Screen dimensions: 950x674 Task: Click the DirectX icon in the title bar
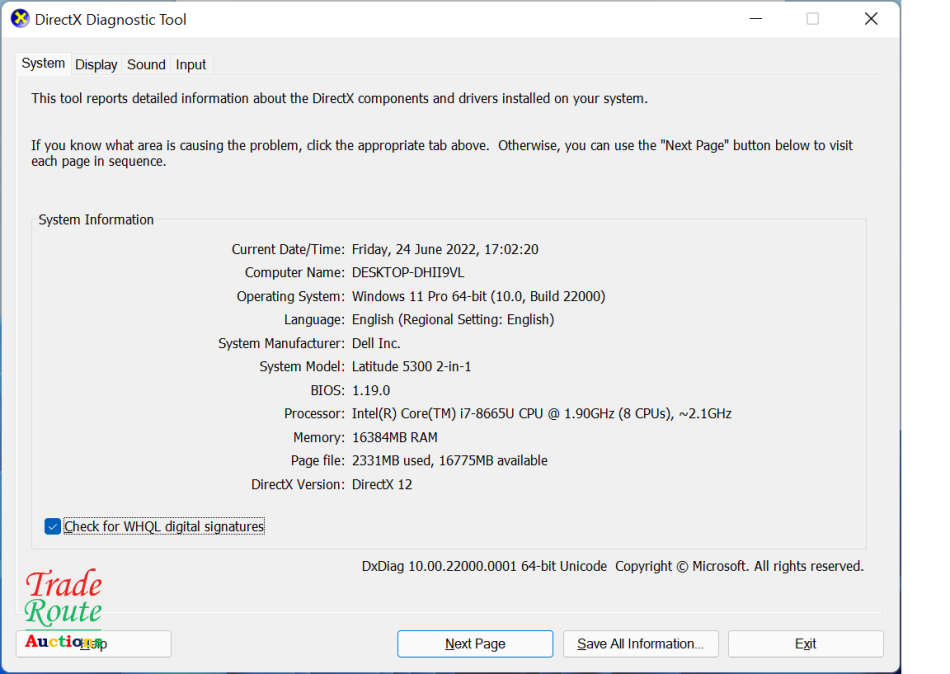tap(20, 19)
